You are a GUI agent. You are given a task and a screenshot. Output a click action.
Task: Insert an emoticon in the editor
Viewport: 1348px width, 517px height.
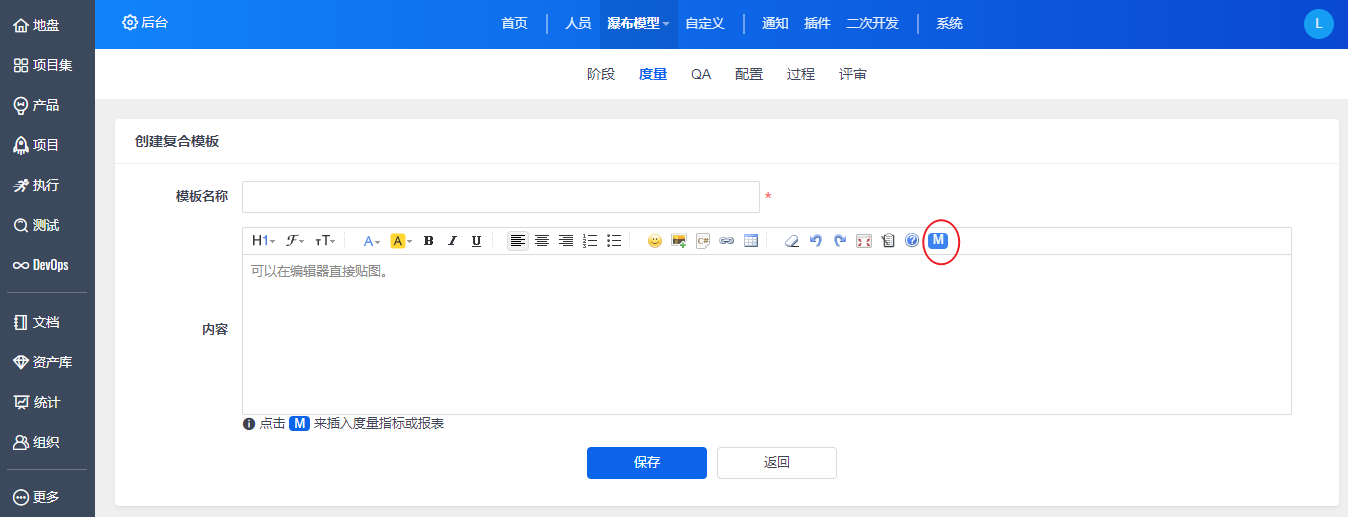[x=655, y=241]
